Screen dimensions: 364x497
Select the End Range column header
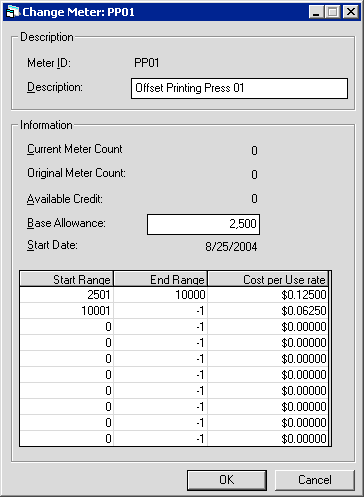161,279
